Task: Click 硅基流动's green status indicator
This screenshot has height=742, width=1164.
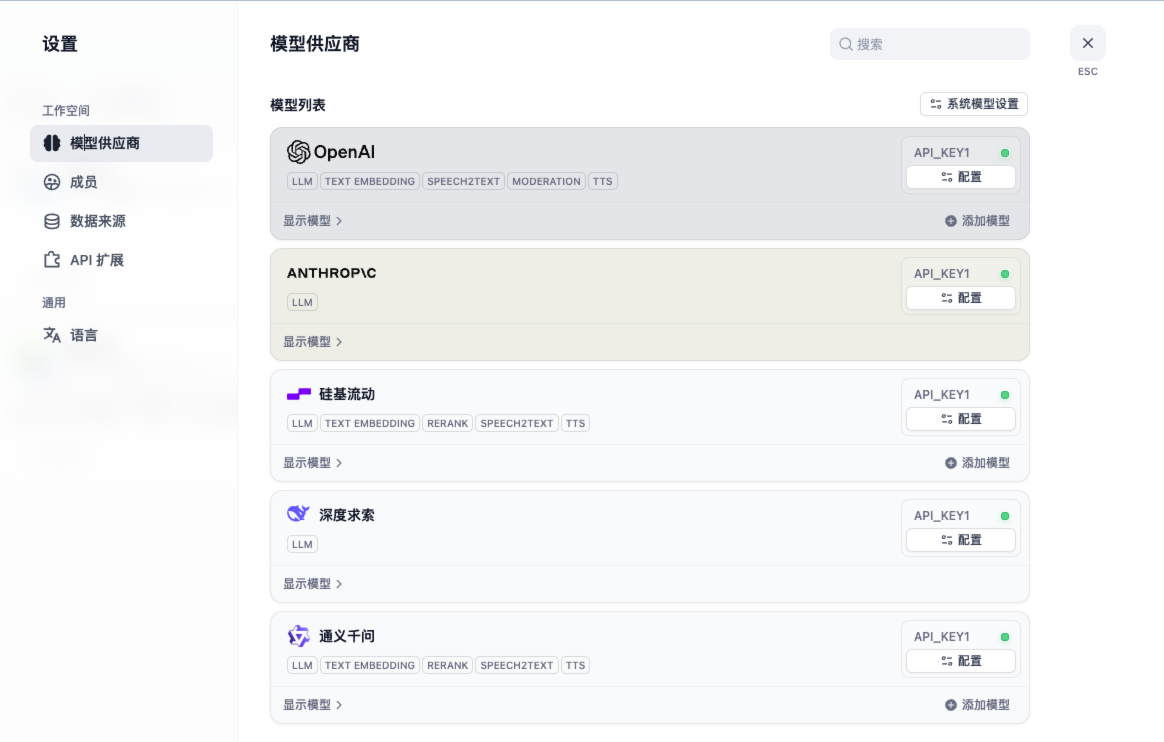Action: click(1004, 395)
